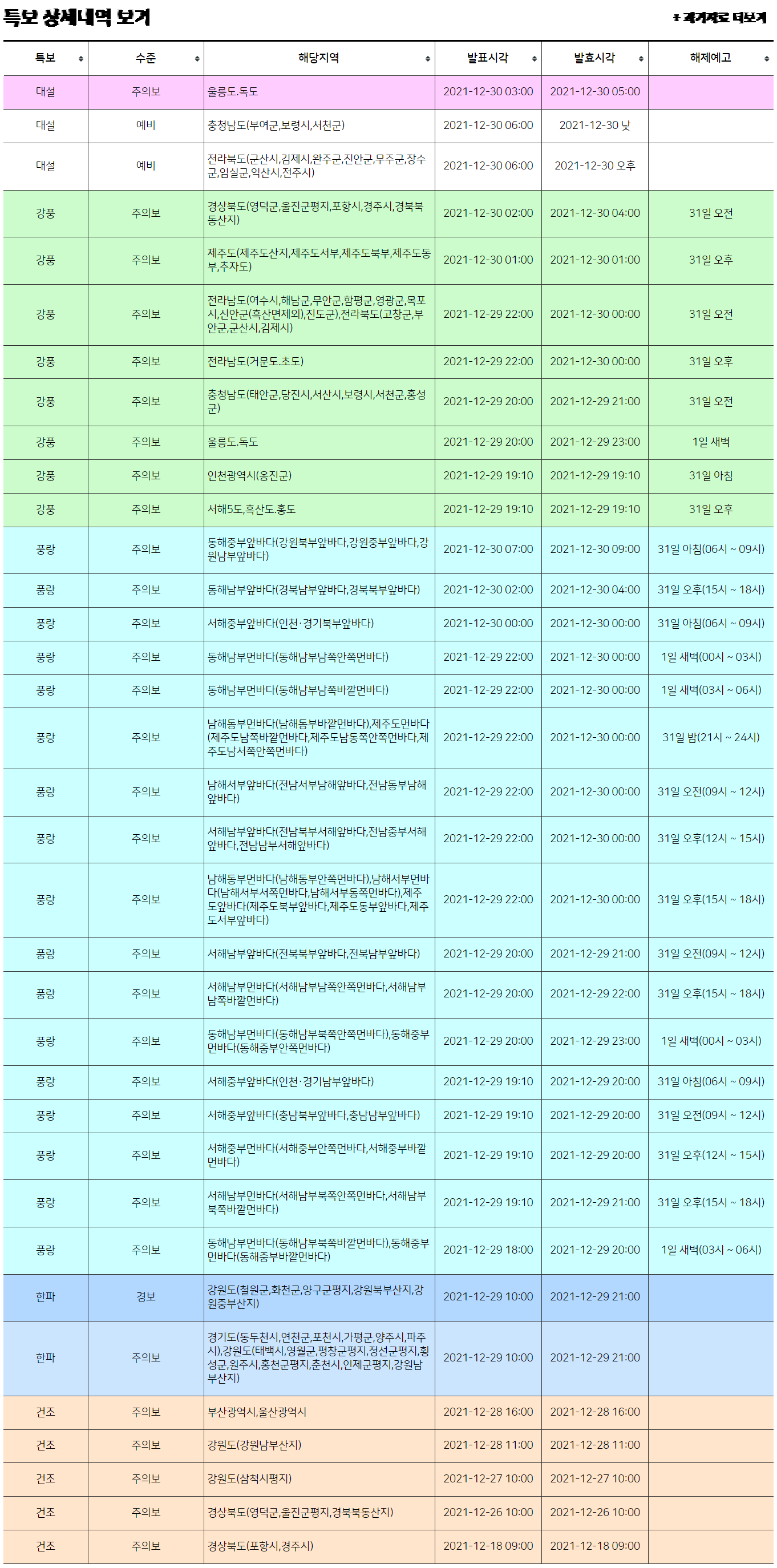Sort table by the 발표시각 column arrows
777x1568 pixels.
(534, 59)
